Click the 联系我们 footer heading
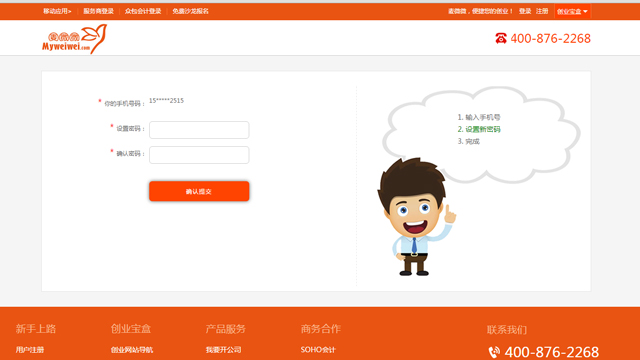The height and width of the screenshot is (360, 640). (507, 330)
